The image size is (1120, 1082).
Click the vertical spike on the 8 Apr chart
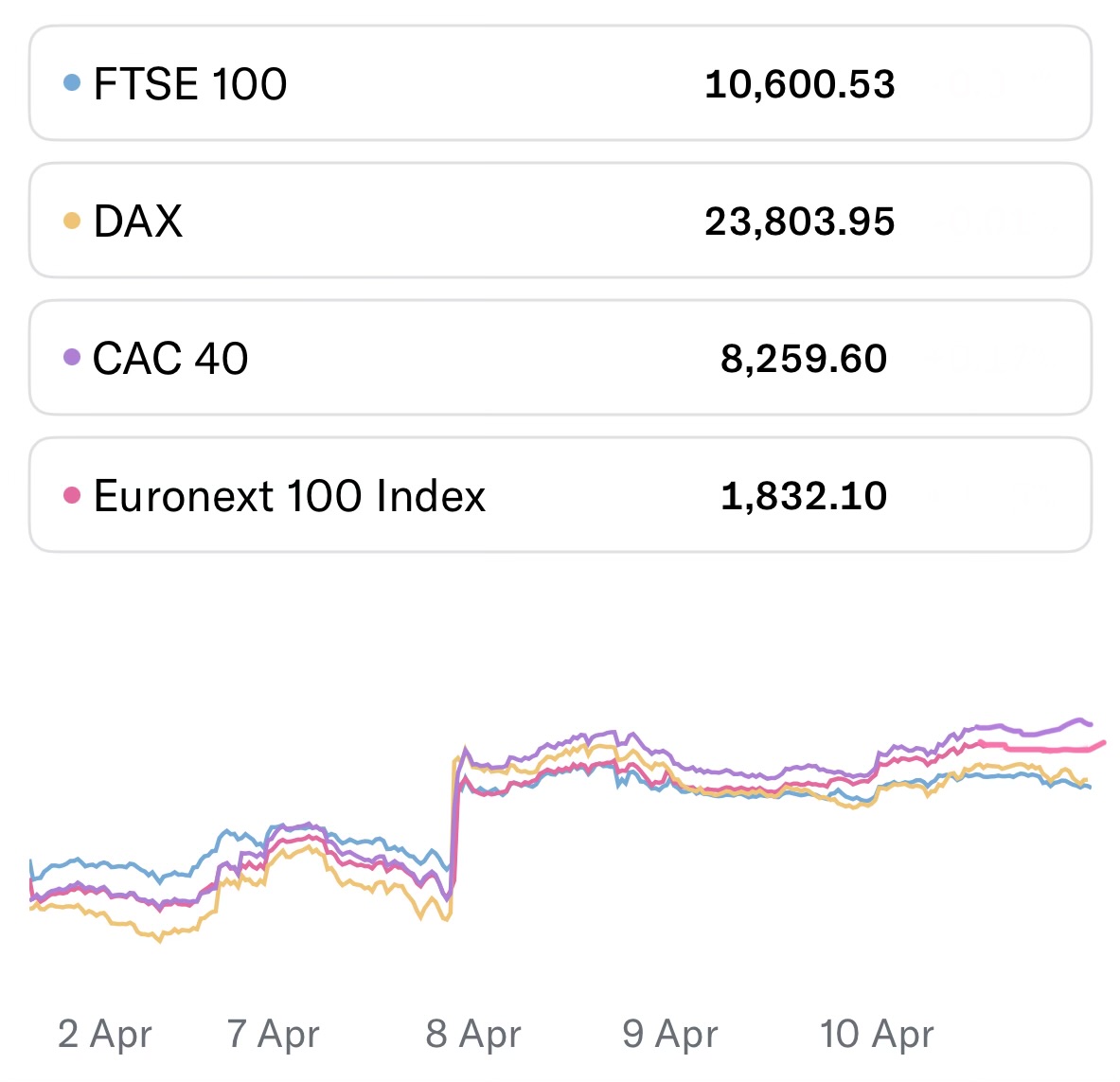click(x=455, y=824)
